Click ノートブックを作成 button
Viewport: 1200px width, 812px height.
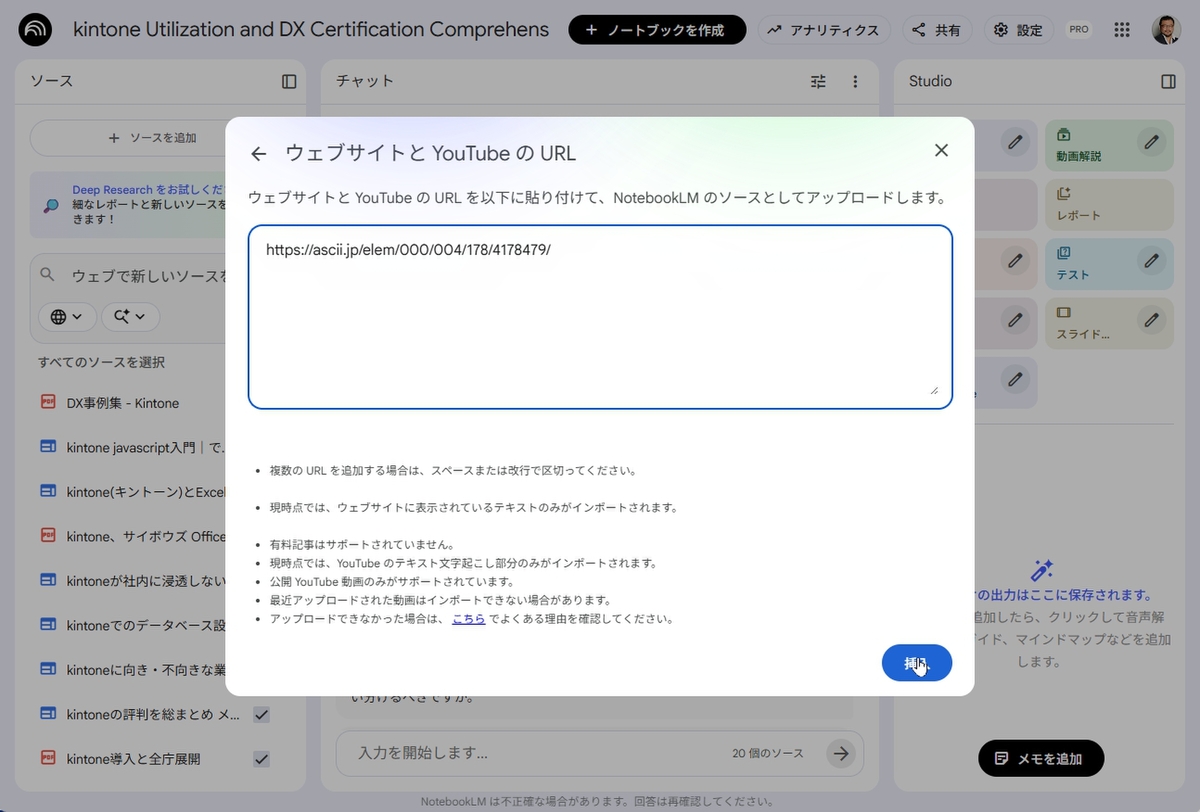pyautogui.click(x=657, y=30)
